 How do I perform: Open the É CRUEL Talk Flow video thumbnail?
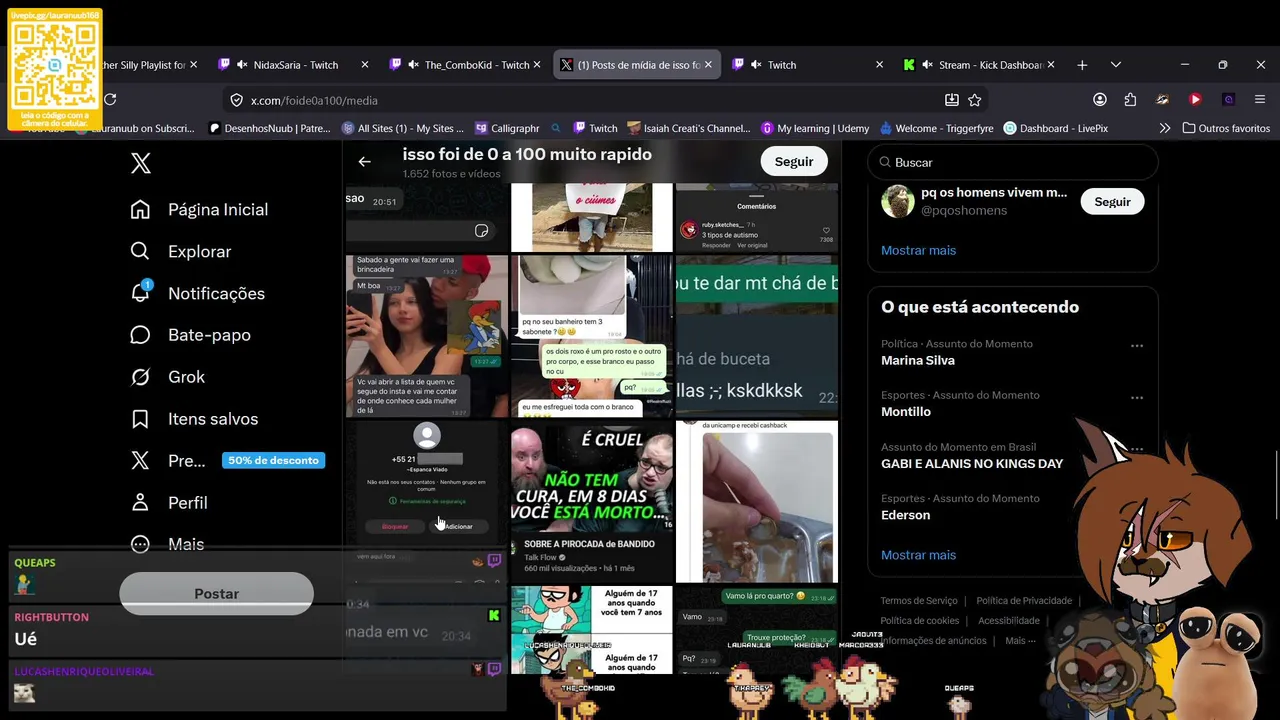pyautogui.click(x=592, y=502)
